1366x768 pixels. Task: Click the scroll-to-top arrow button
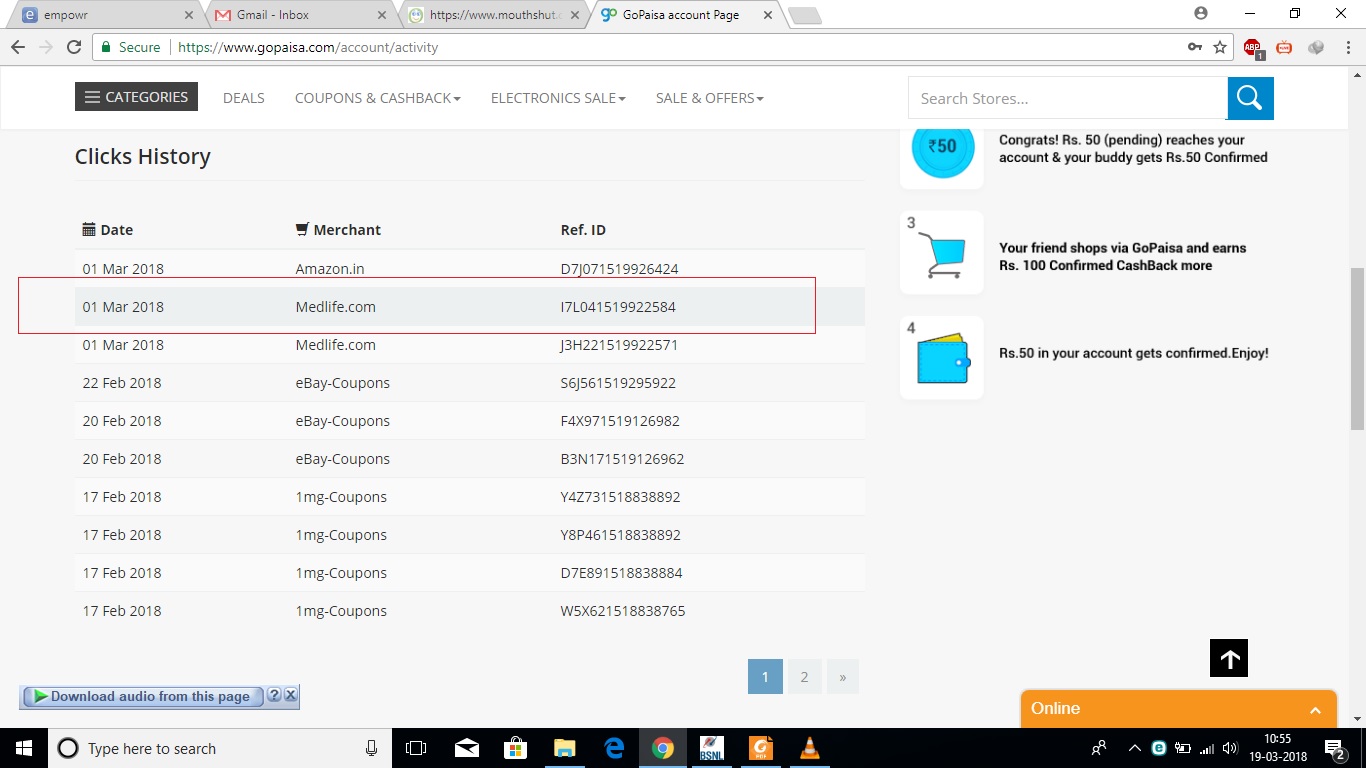(x=1229, y=658)
